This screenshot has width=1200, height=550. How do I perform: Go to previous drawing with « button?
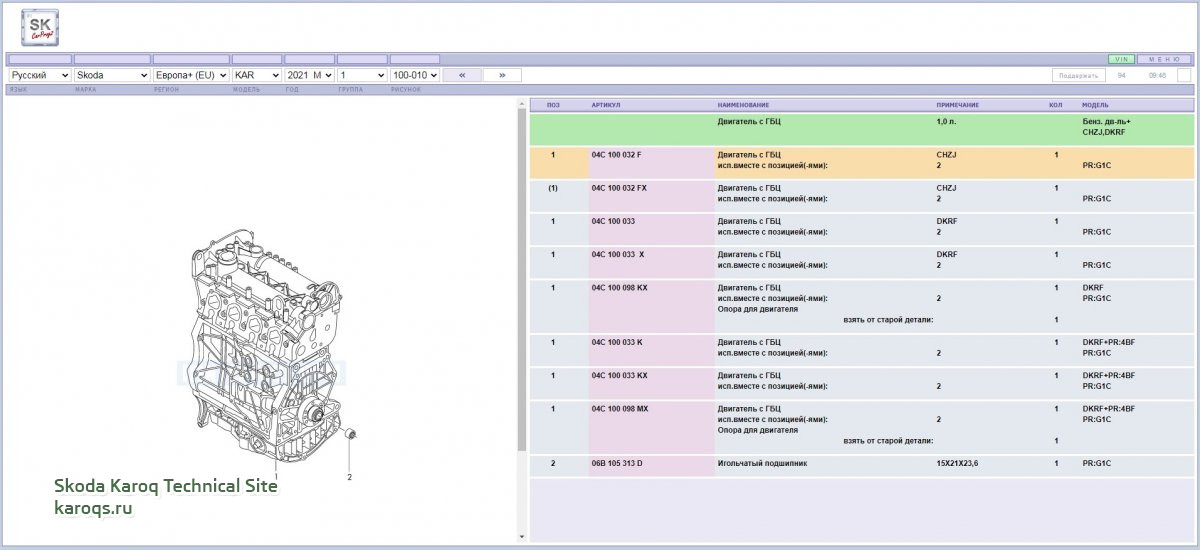[462, 75]
